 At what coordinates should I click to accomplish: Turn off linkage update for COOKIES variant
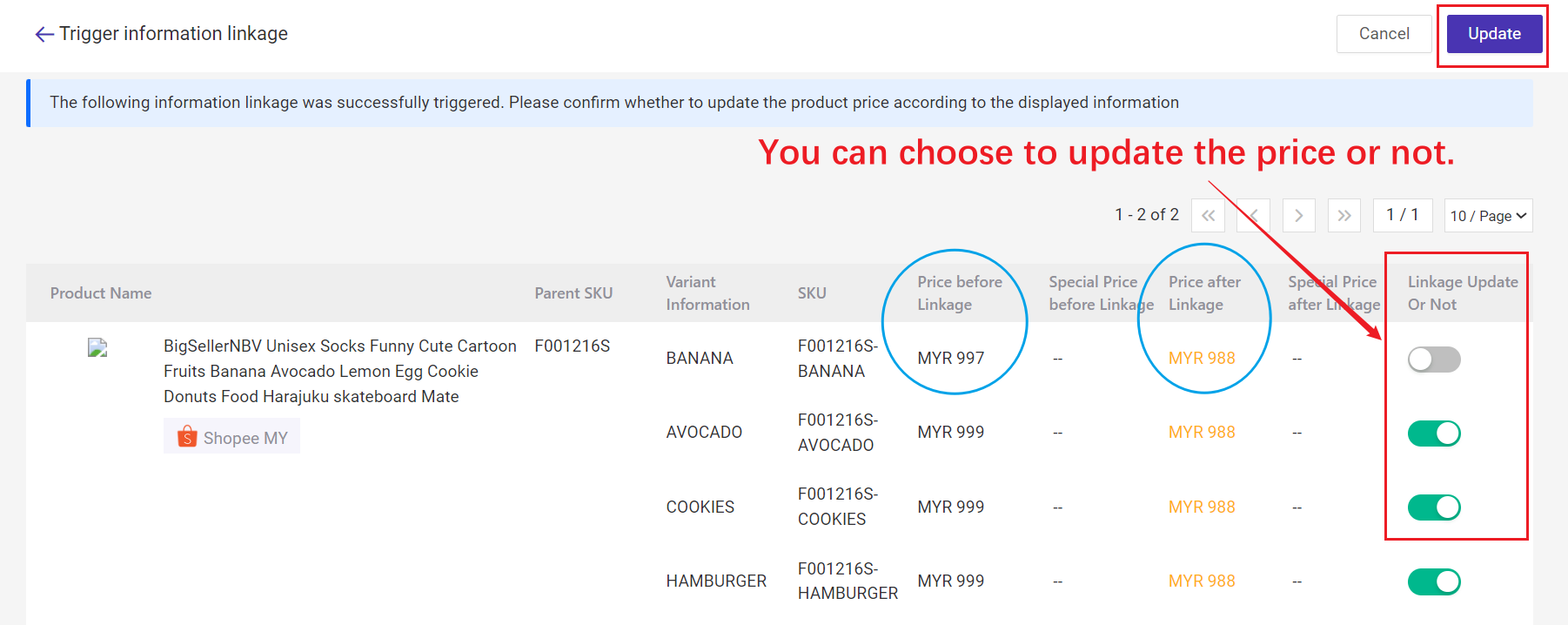[1434, 507]
